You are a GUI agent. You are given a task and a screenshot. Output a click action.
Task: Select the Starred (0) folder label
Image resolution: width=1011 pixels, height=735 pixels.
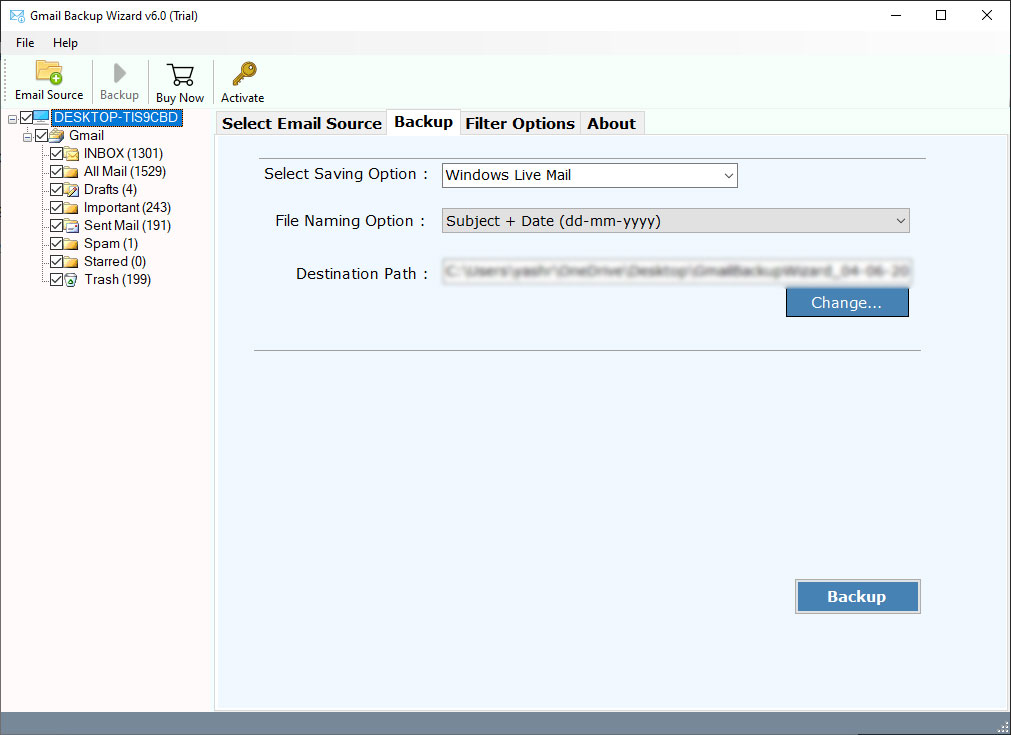coord(115,262)
